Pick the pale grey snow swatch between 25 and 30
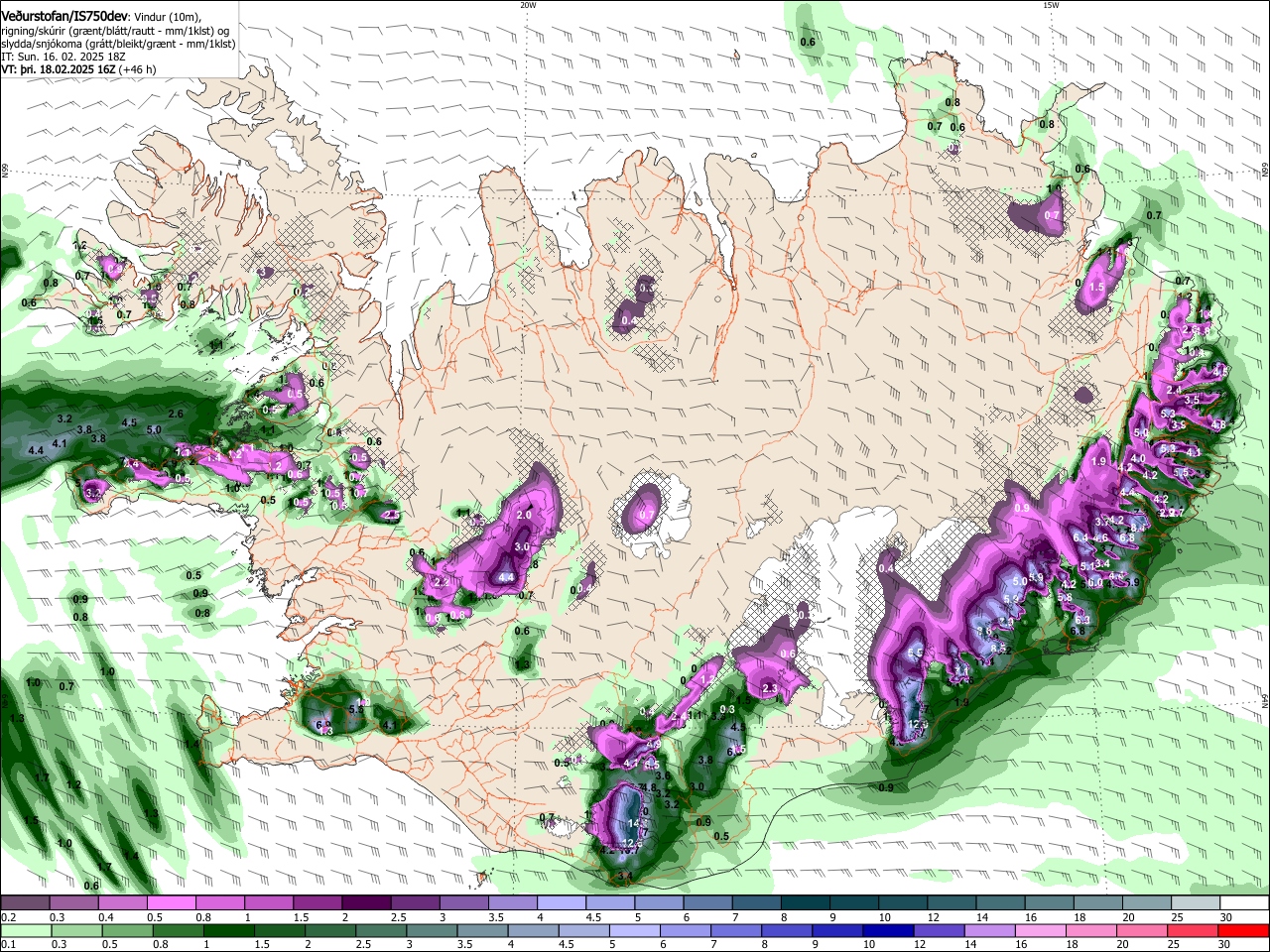Image resolution: width=1270 pixels, height=952 pixels. point(1196,902)
